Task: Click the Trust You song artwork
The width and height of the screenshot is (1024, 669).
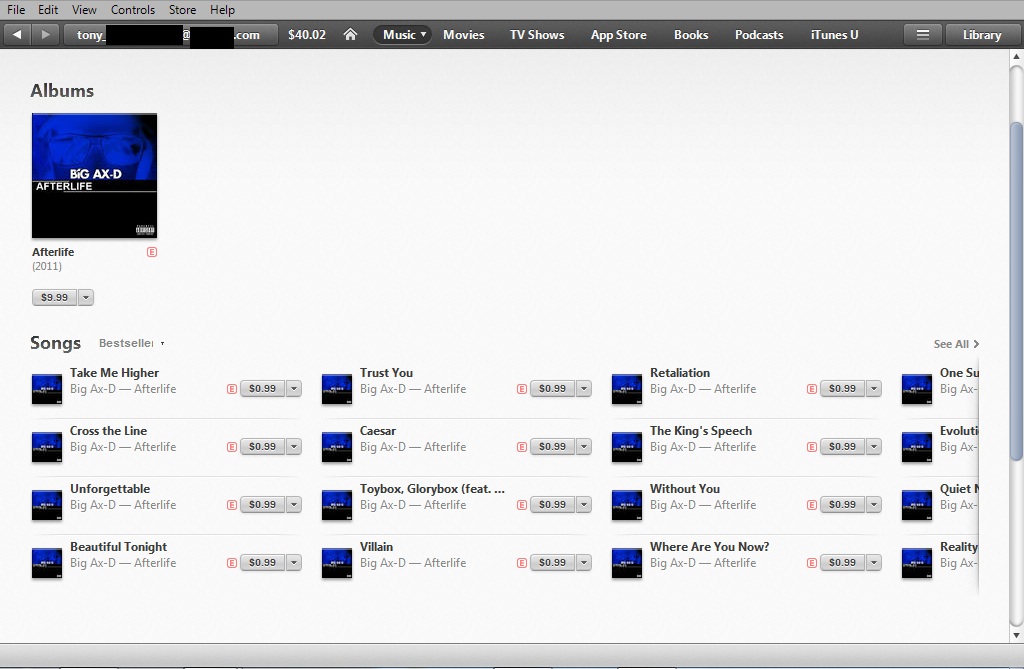Action: click(x=337, y=389)
